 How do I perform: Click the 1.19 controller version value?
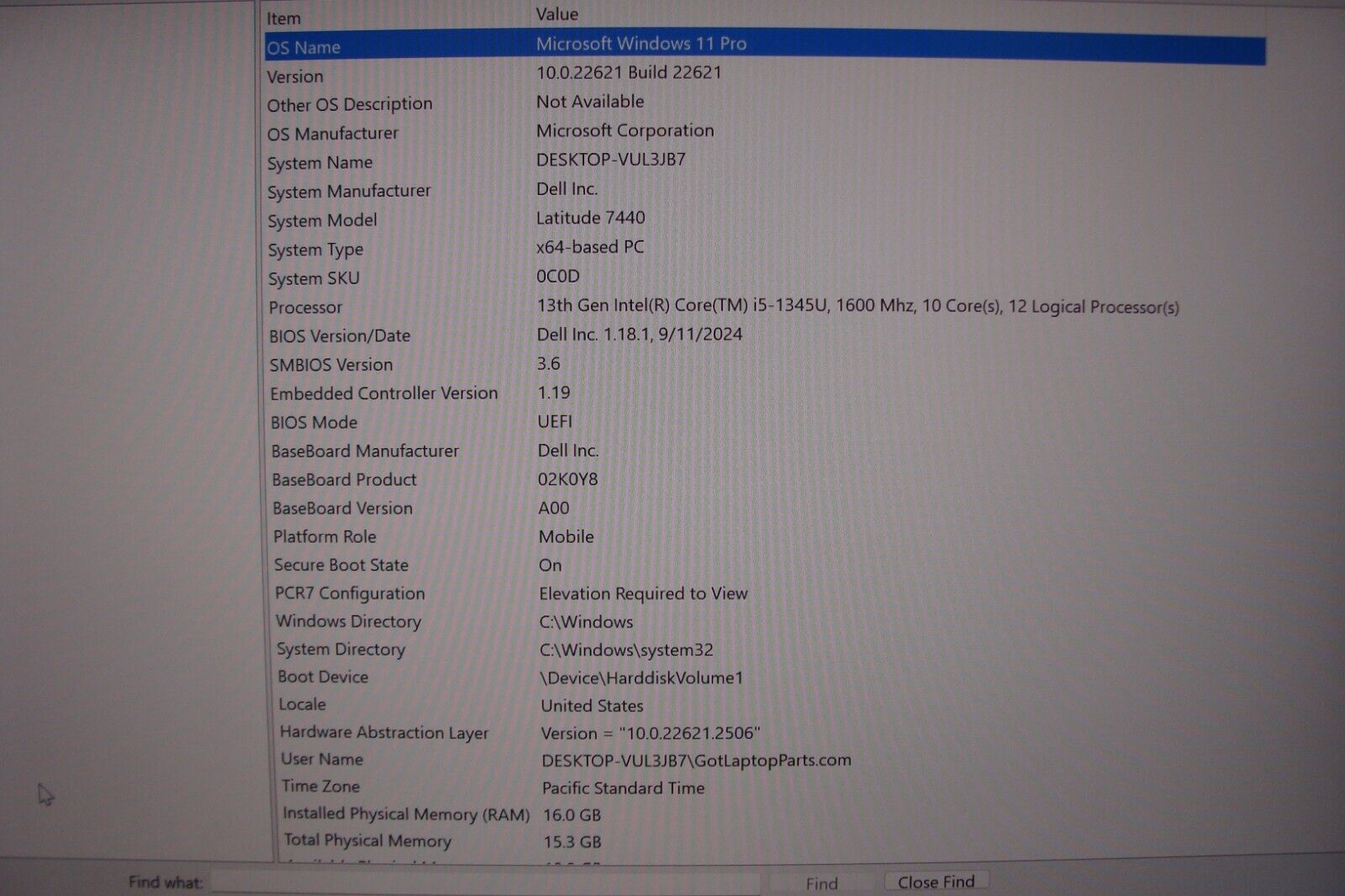[554, 393]
